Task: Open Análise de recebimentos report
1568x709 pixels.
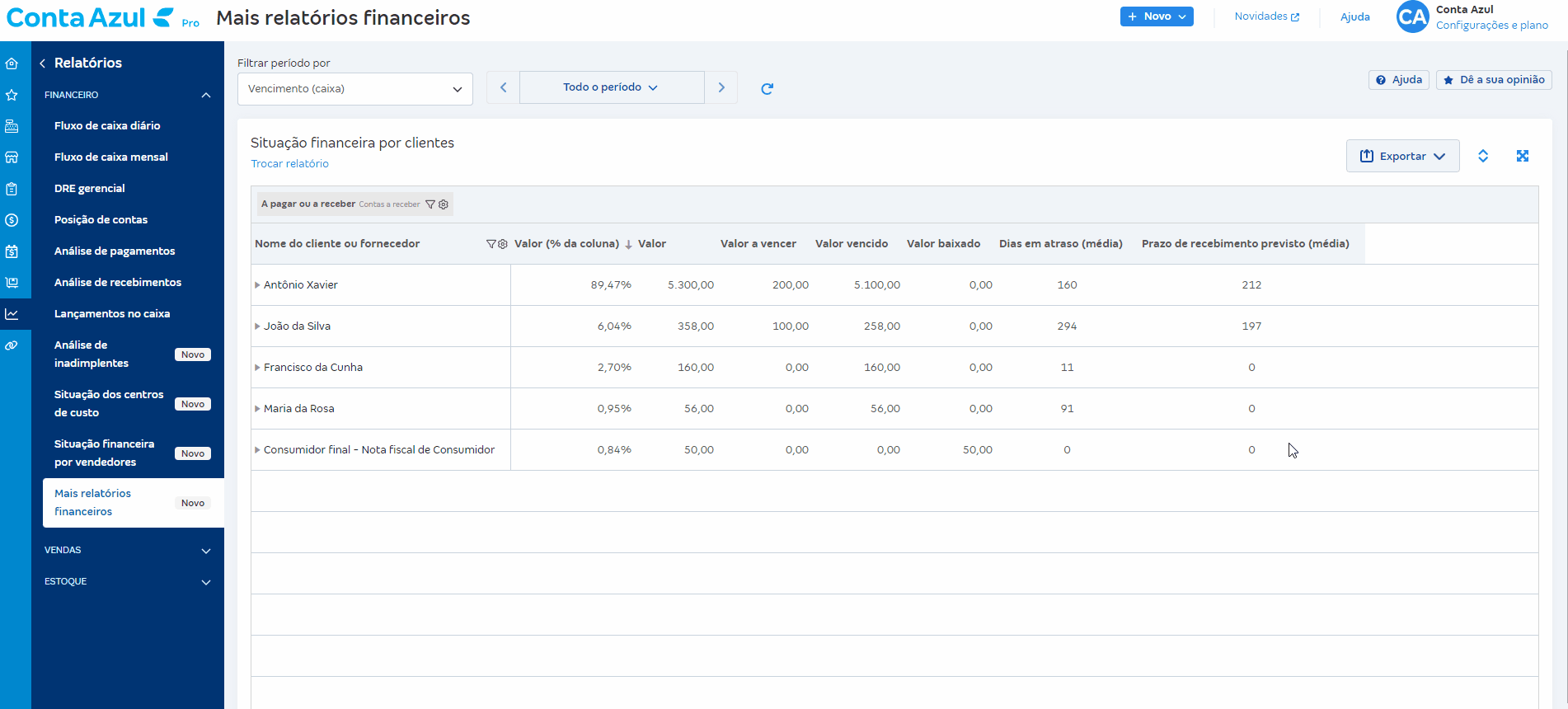Action: tap(118, 283)
